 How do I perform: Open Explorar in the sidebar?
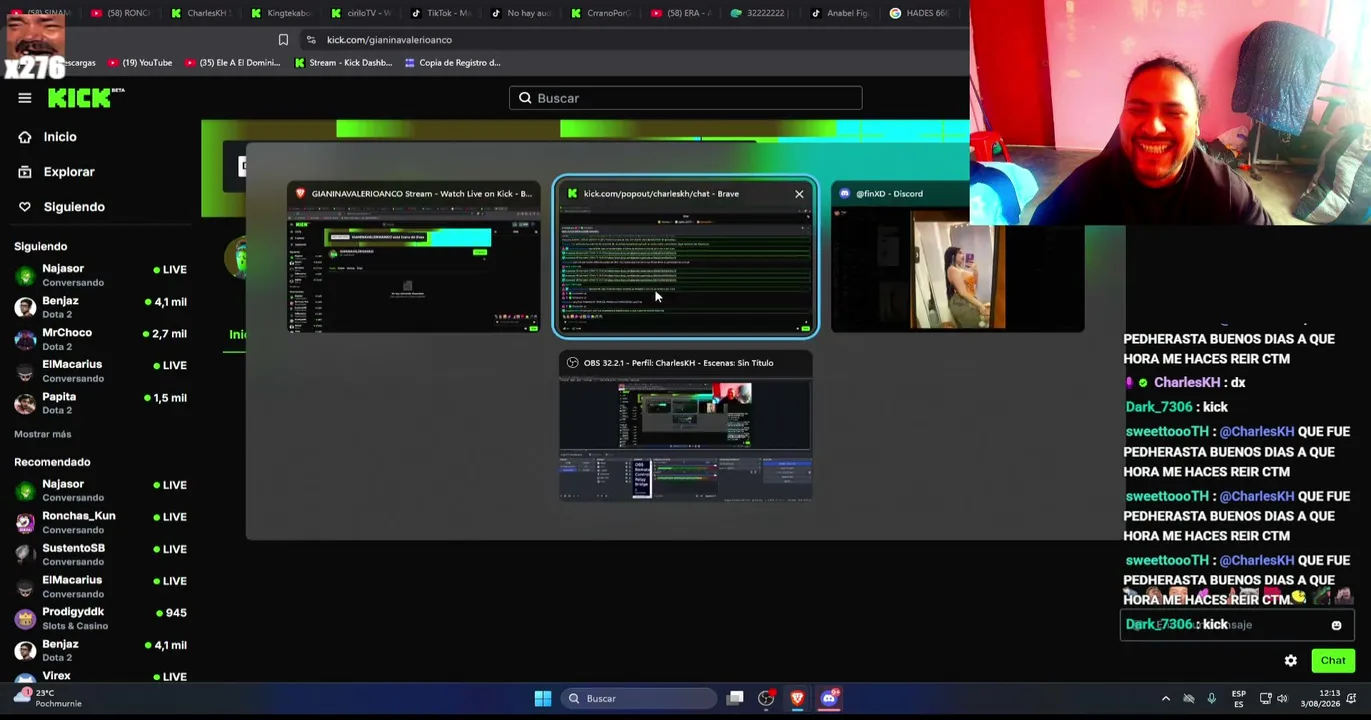[69, 172]
